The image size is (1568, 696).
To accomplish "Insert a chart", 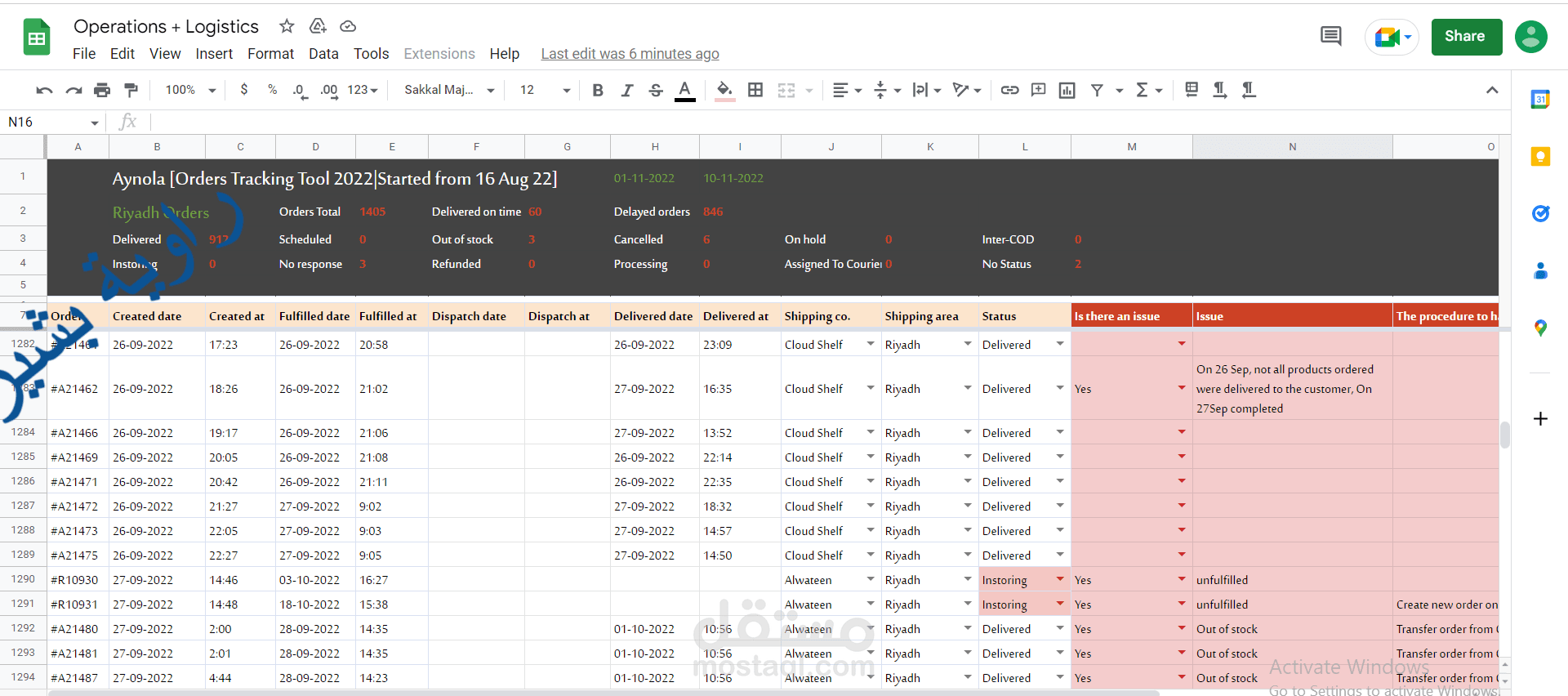I will 1067,90.
